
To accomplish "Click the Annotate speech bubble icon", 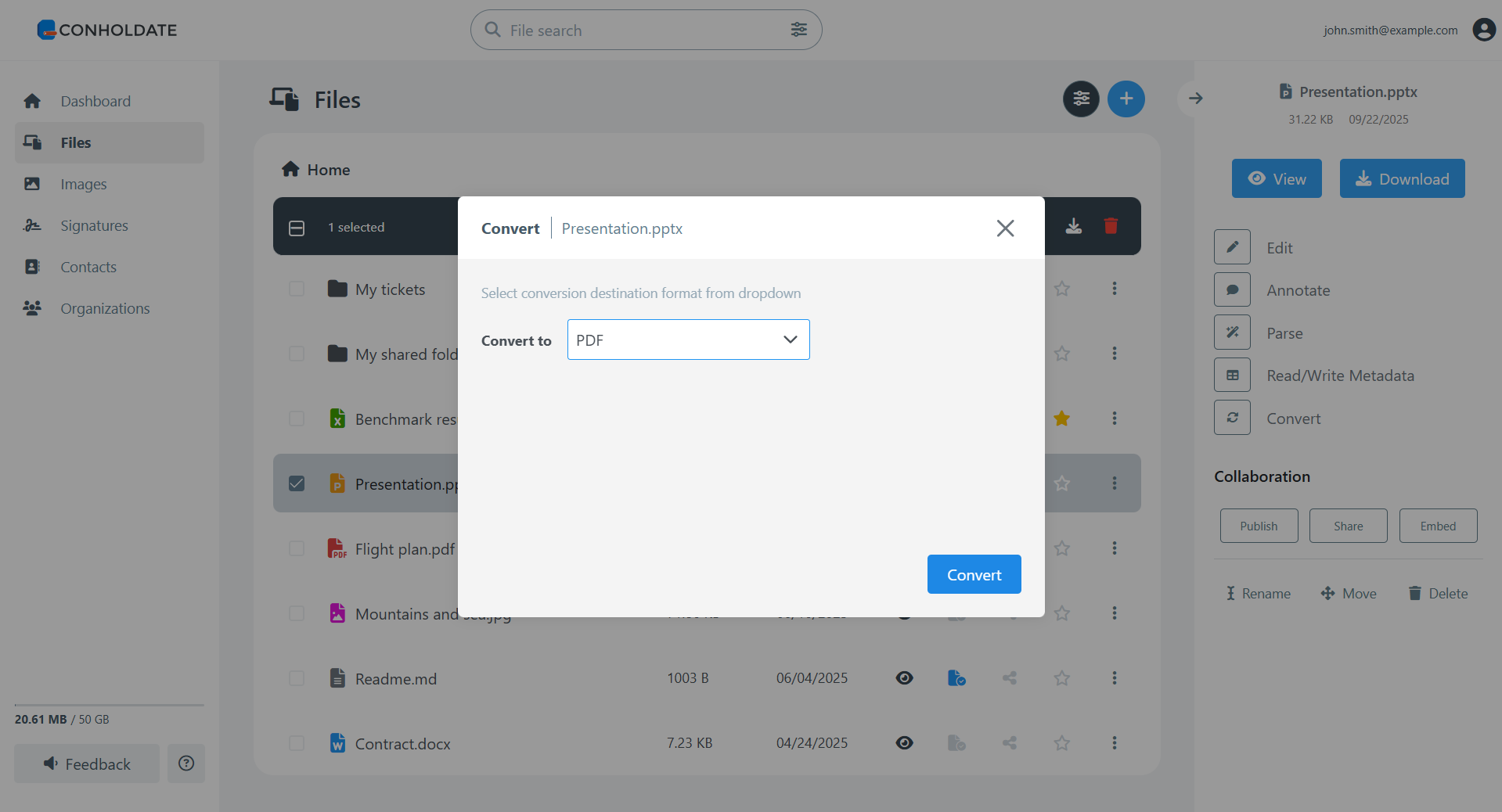I will [1232, 290].
